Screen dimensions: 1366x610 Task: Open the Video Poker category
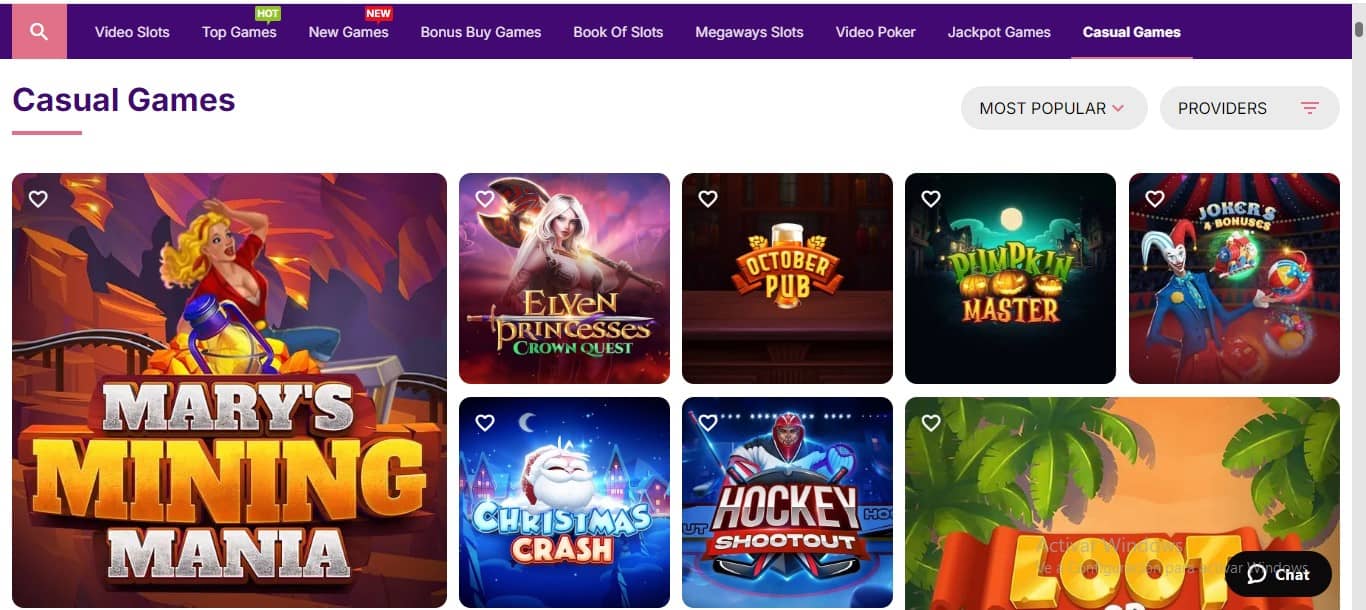tap(875, 32)
